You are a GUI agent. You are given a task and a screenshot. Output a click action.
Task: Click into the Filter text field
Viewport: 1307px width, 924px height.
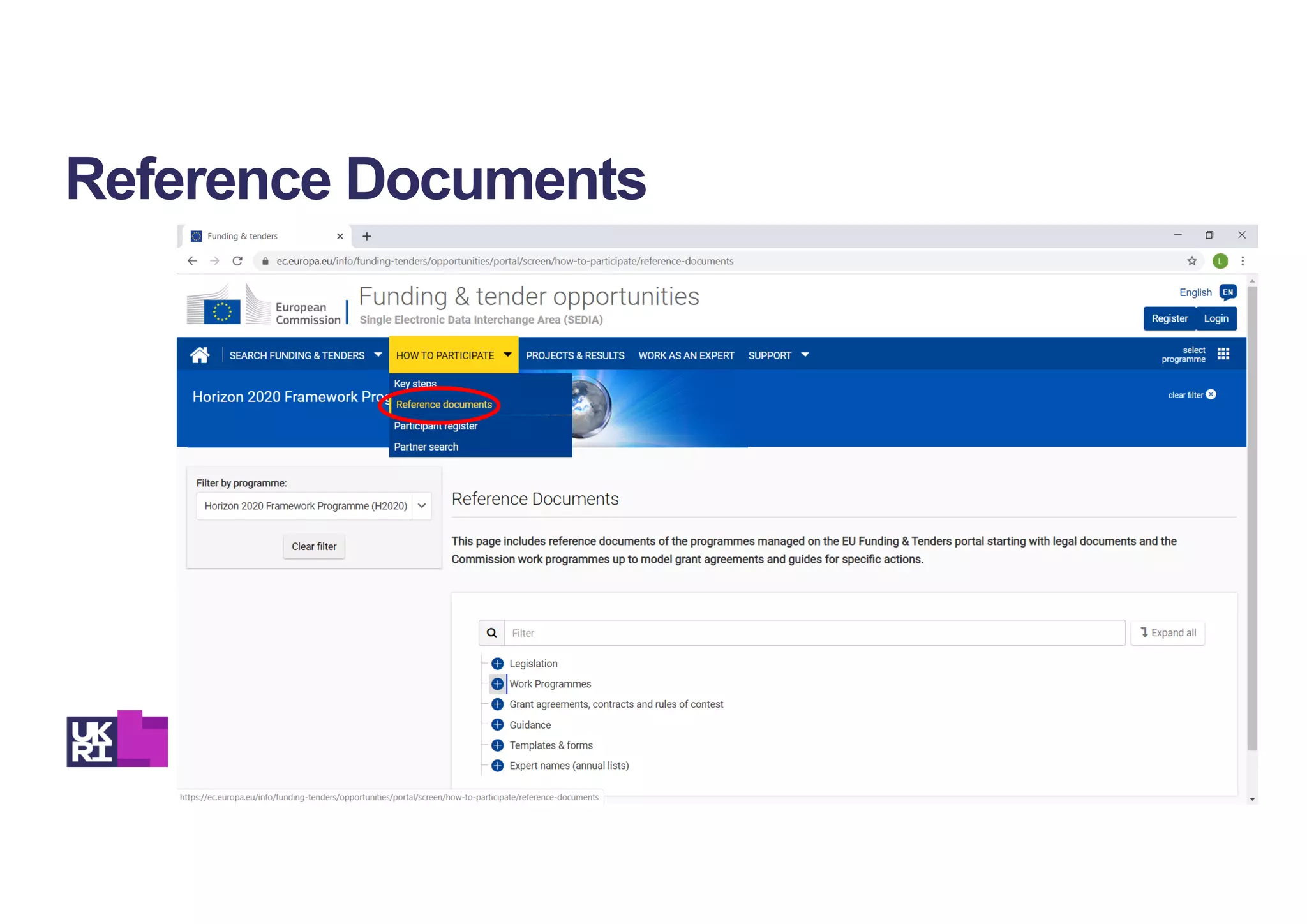814,633
